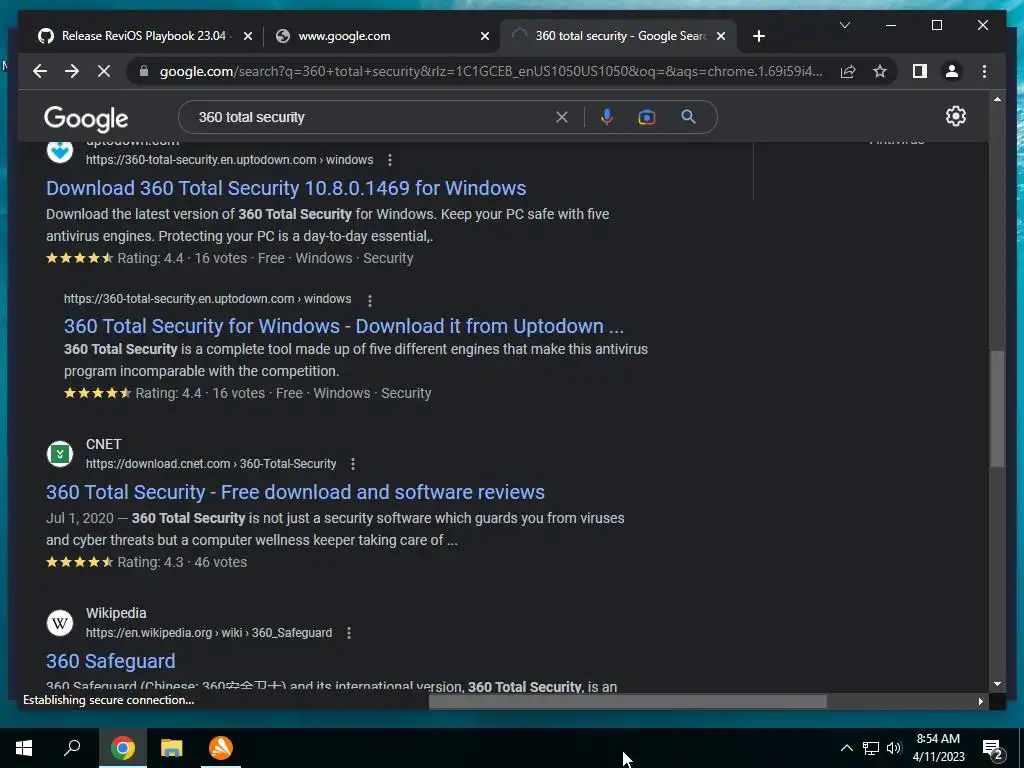Click the horizontal scrollbar thumb
The height and width of the screenshot is (768, 1024).
coord(628,701)
